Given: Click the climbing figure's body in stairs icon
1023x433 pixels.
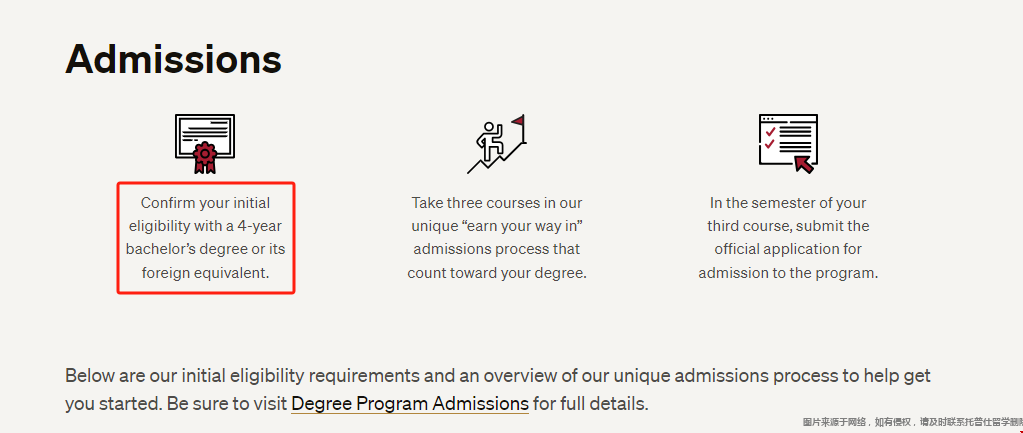Looking at the screenshot, I should pyautogui.click(x=487, y=137).
